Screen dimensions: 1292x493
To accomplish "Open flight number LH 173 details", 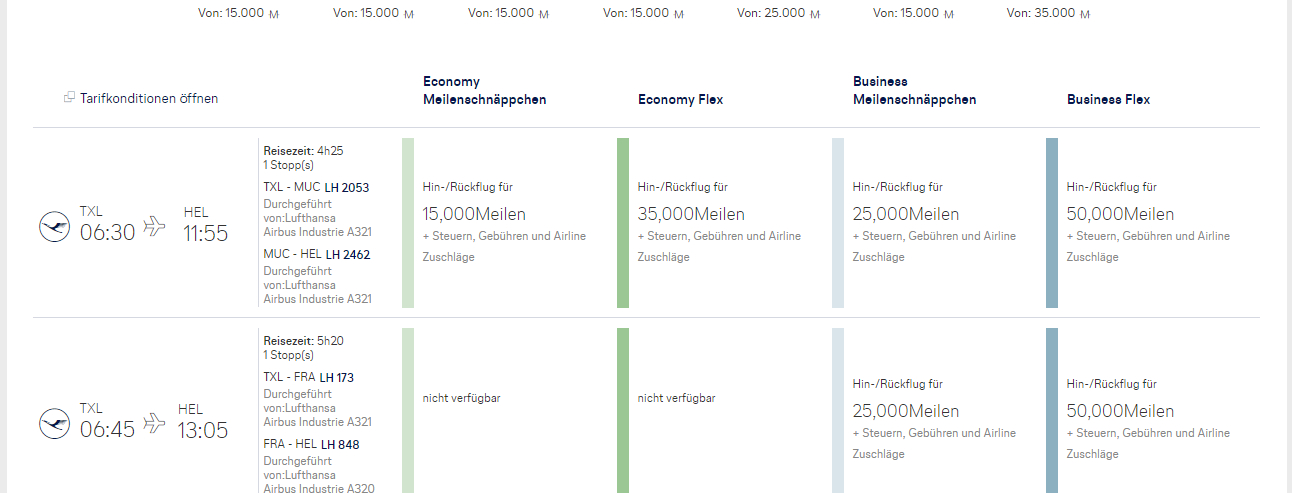I will (x=336, y=377).
